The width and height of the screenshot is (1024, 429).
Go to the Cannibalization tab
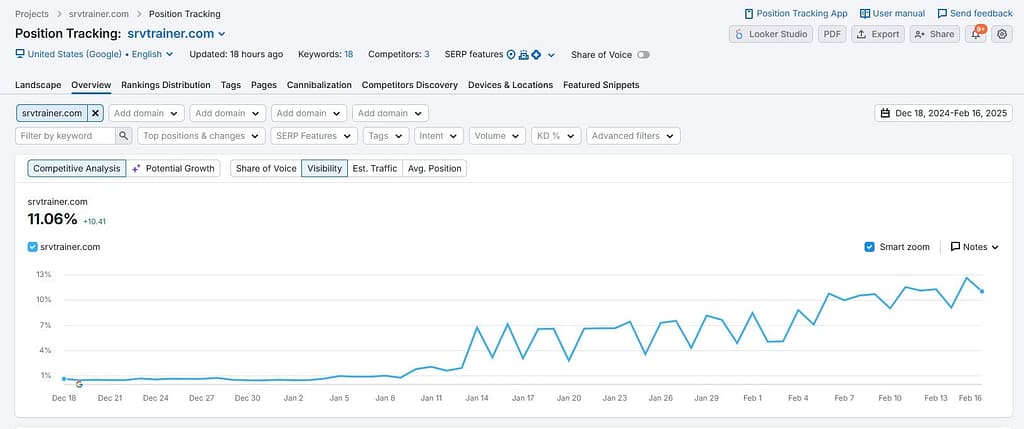319,85
